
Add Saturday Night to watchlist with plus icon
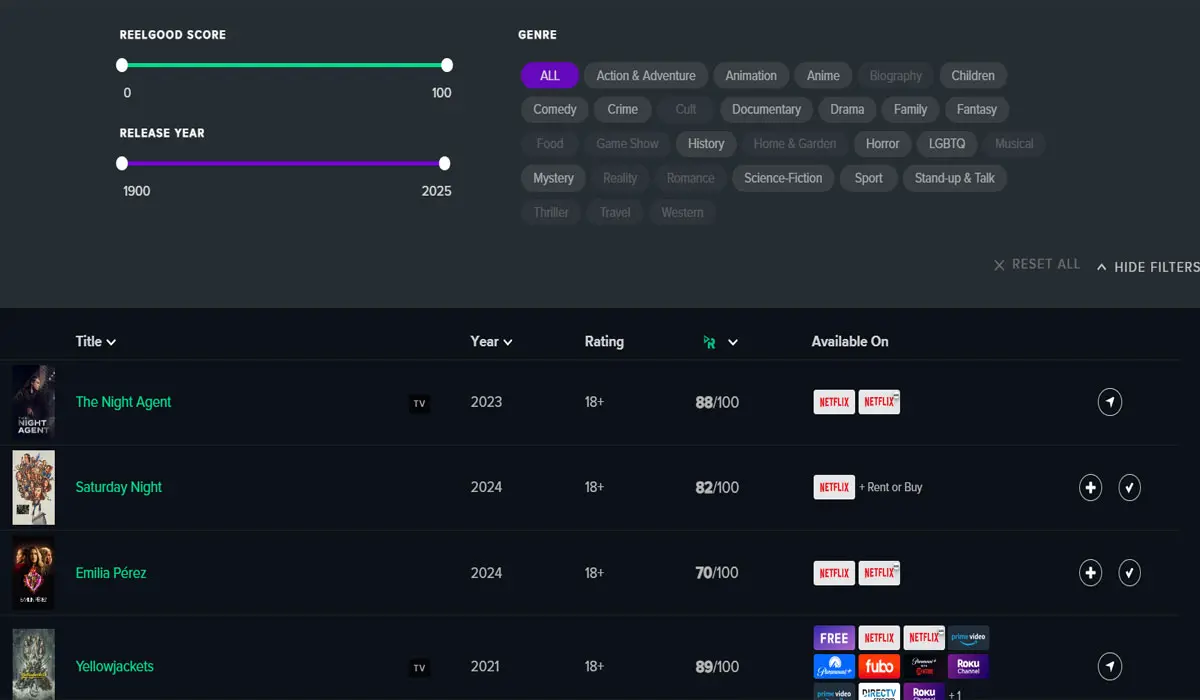click(1090, 488)
